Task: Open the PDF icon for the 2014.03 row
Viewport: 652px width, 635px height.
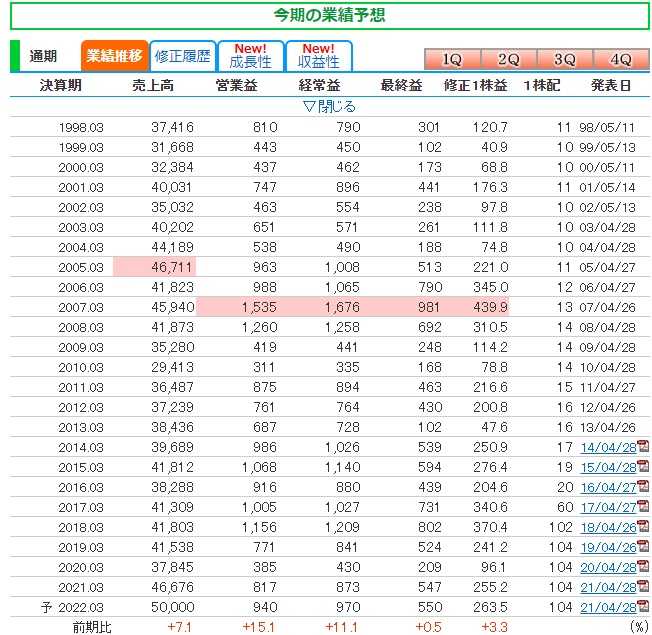Action: coord(643,445)
